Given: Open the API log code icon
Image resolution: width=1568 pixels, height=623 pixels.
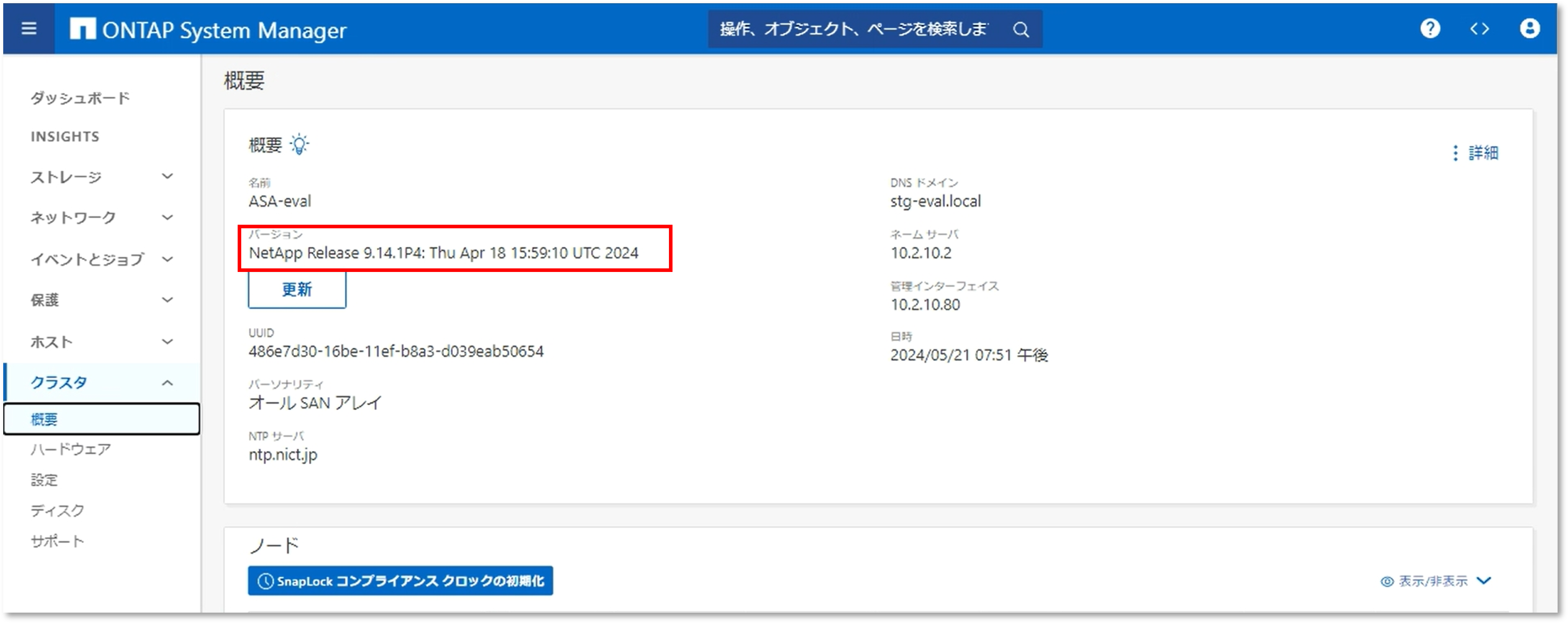Looking at the screenshot, I should tap(1479, 29).
